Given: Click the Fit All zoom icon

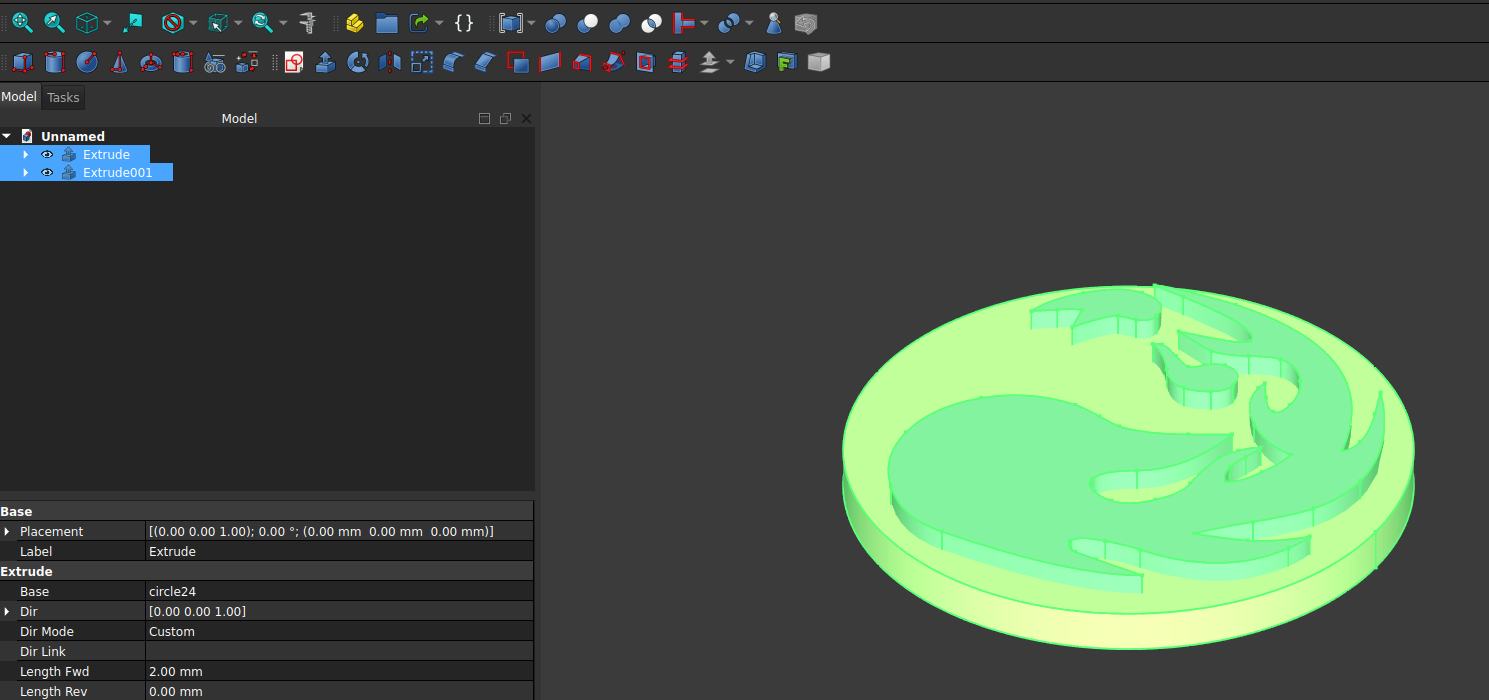Looking at the screenshot, I should pyautogui.click(x=22, y=22).
